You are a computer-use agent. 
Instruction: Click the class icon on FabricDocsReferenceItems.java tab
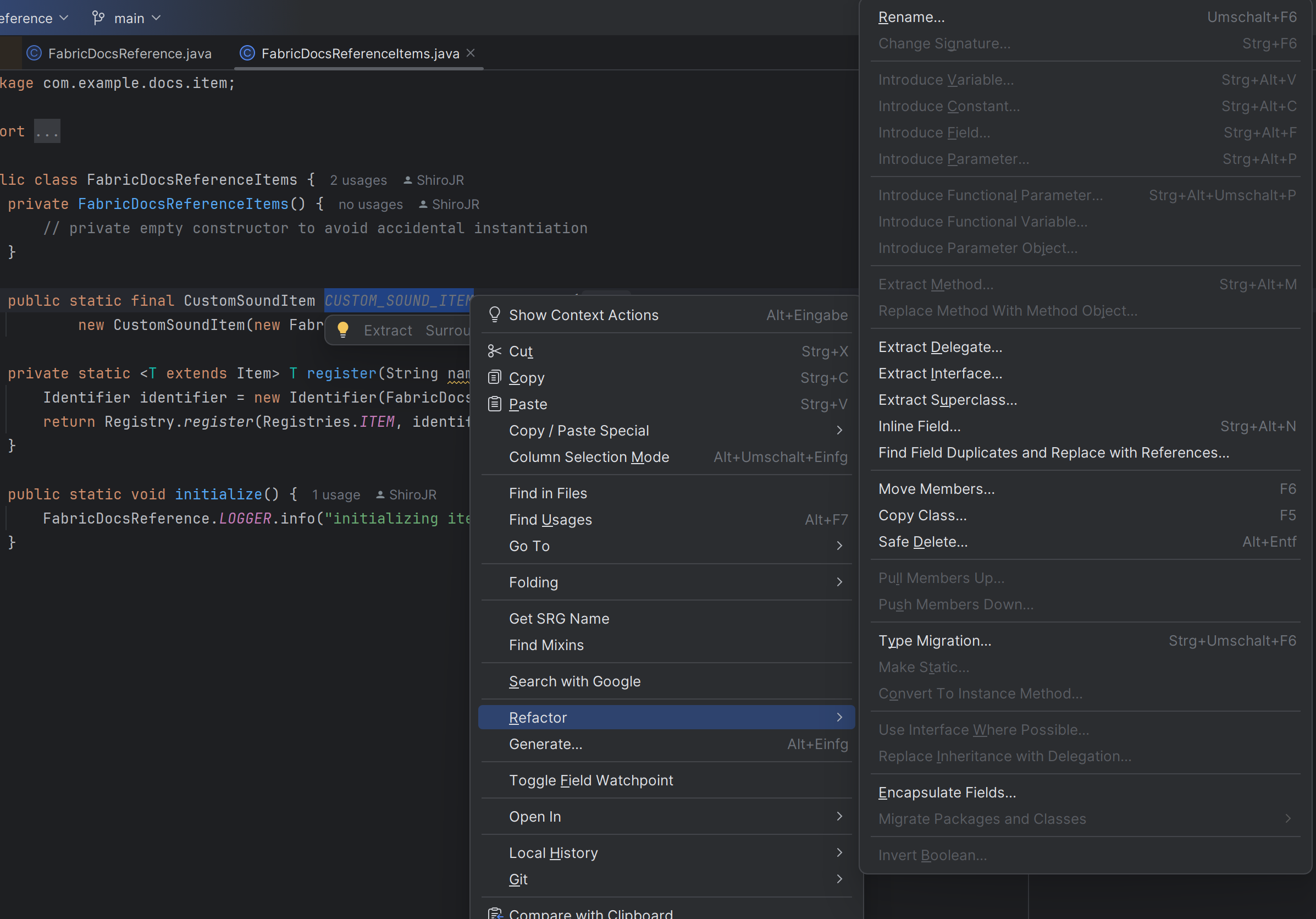click(x=246, y=53)
